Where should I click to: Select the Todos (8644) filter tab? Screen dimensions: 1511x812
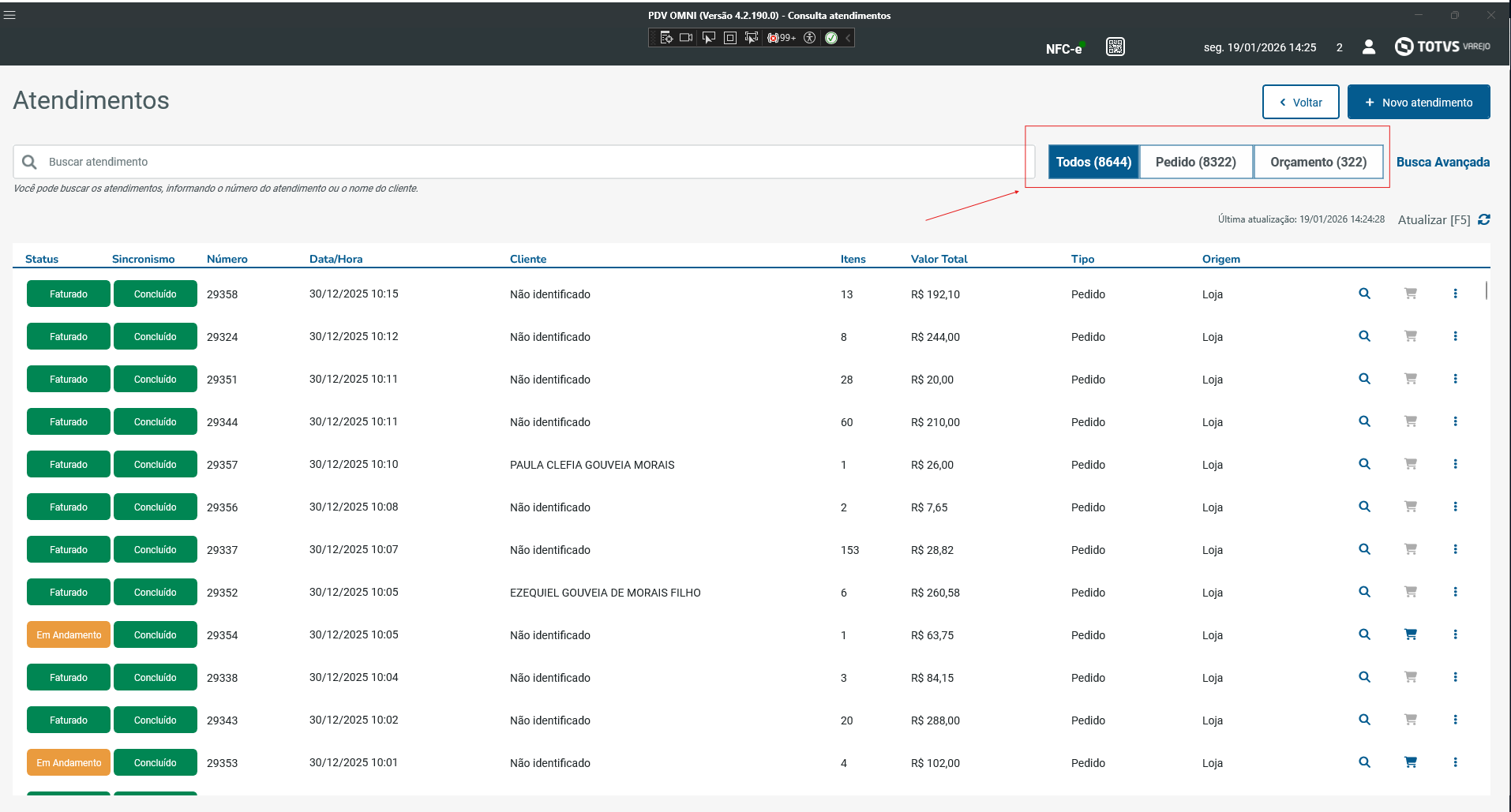coord(1093,162)
